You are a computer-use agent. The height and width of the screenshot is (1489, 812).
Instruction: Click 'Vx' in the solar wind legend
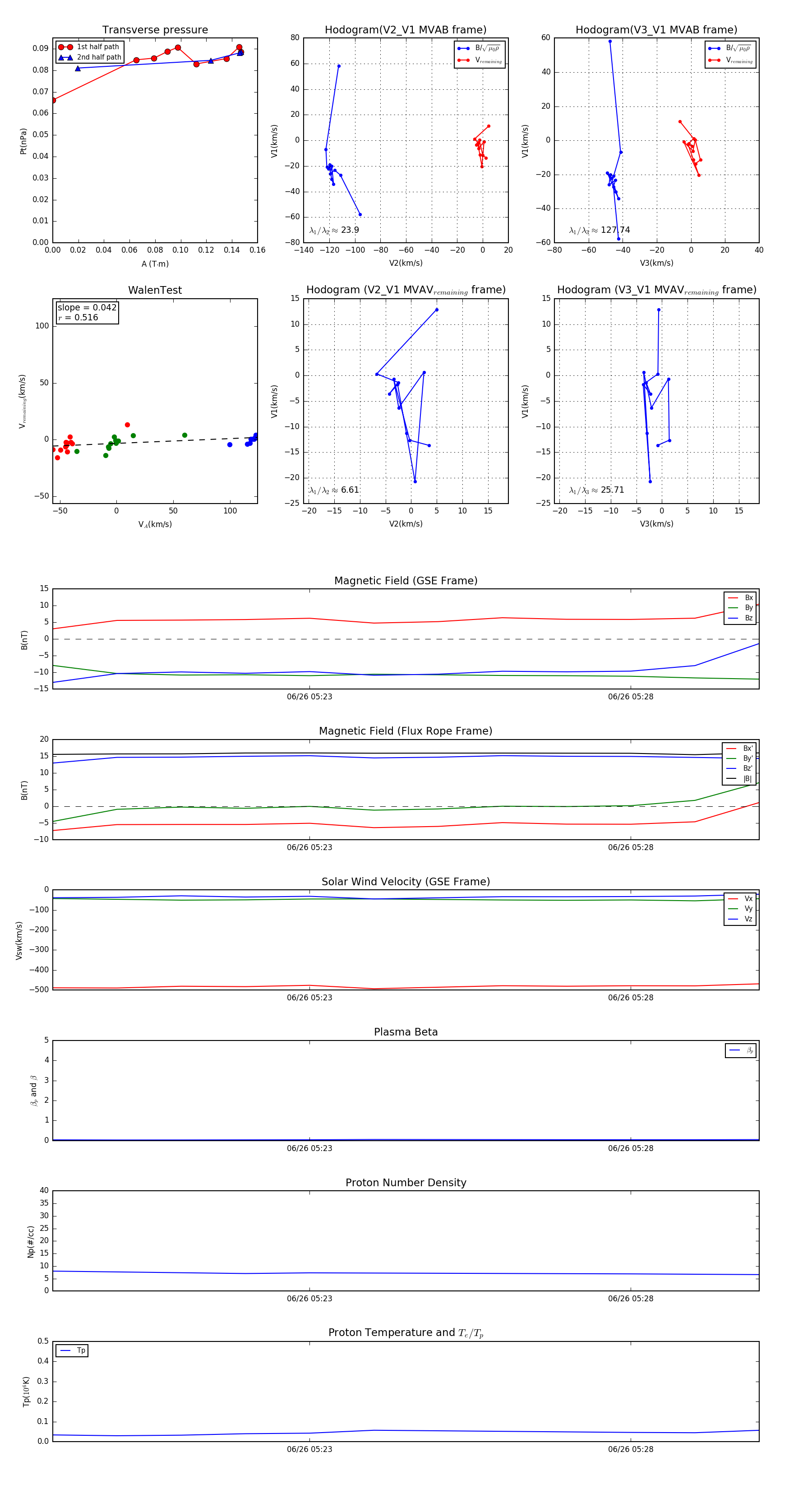coord(740,899)
